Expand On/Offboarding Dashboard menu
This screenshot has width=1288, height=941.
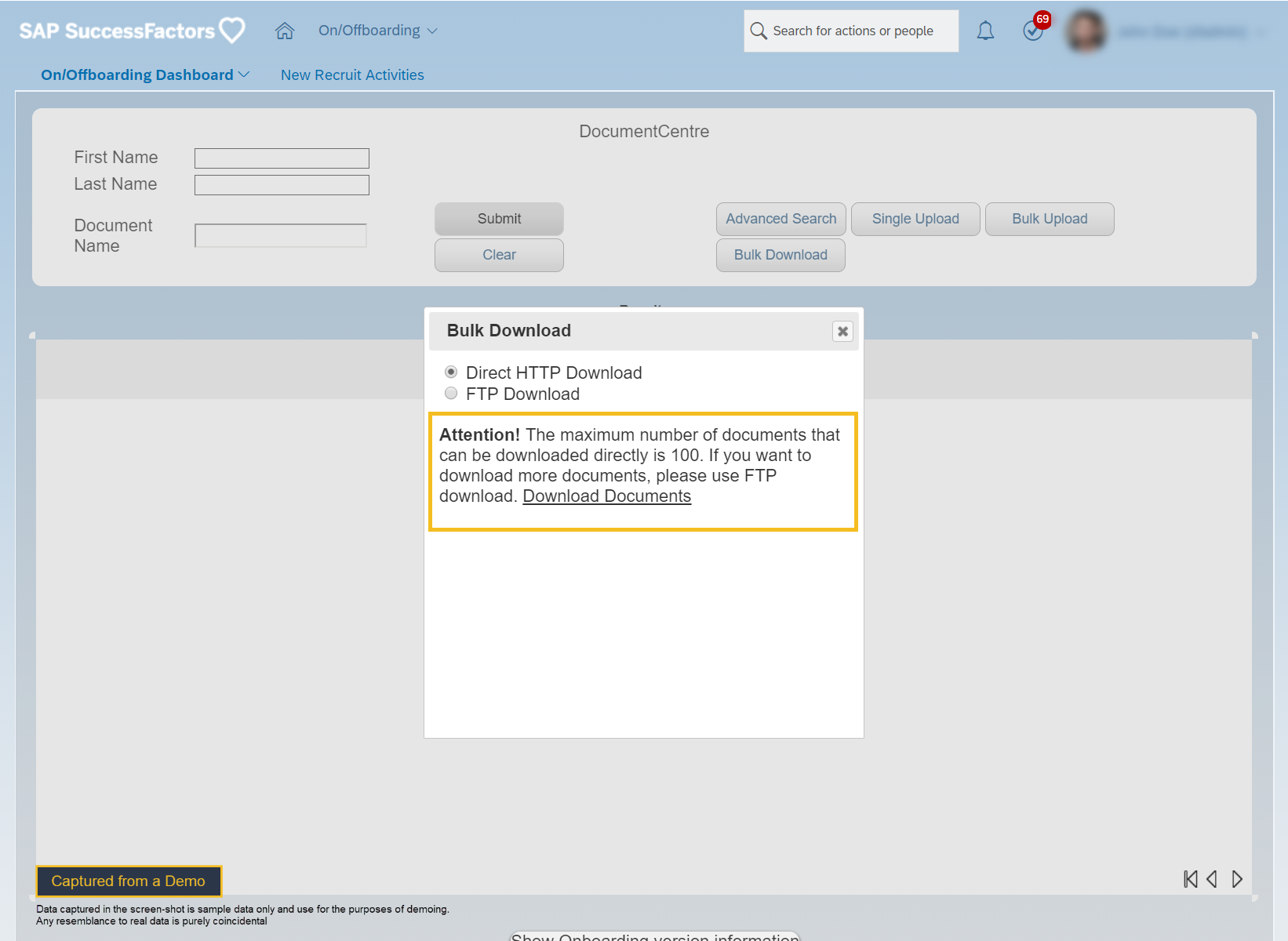pos(145,74)
